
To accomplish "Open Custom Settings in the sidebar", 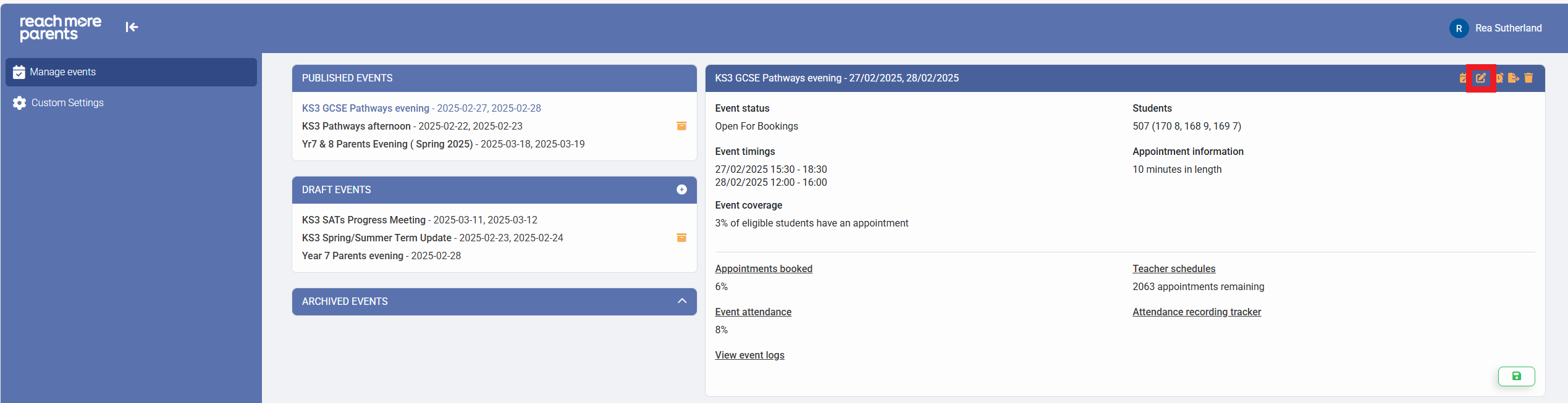I will (67, 103).
